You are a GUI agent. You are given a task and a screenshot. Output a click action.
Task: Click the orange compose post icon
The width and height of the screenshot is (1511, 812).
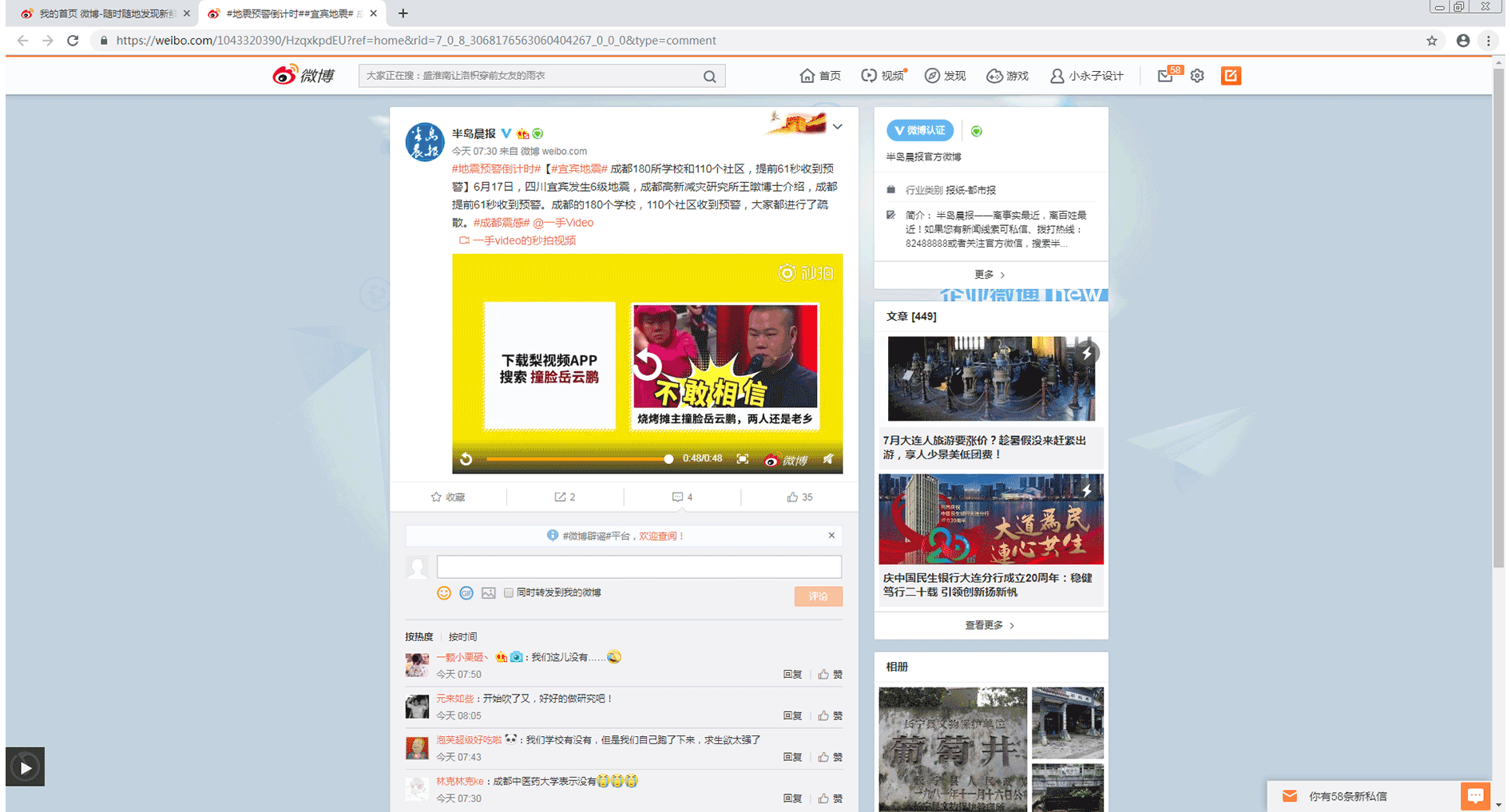point(1231,76)
